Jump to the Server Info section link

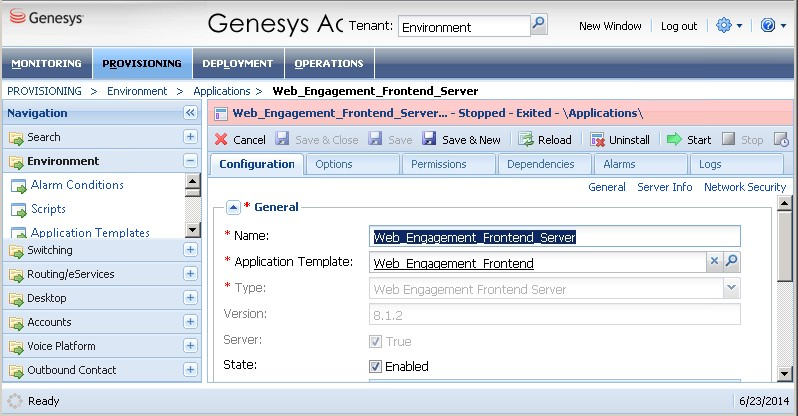coord(665,187)
